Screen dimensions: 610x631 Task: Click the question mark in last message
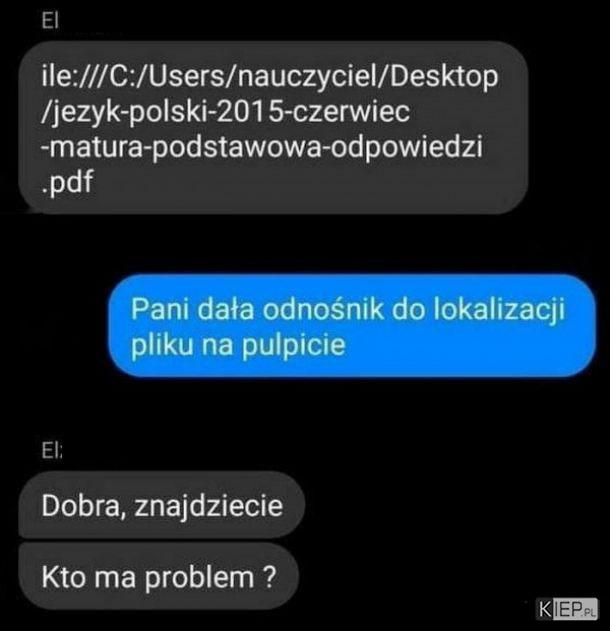270,577
